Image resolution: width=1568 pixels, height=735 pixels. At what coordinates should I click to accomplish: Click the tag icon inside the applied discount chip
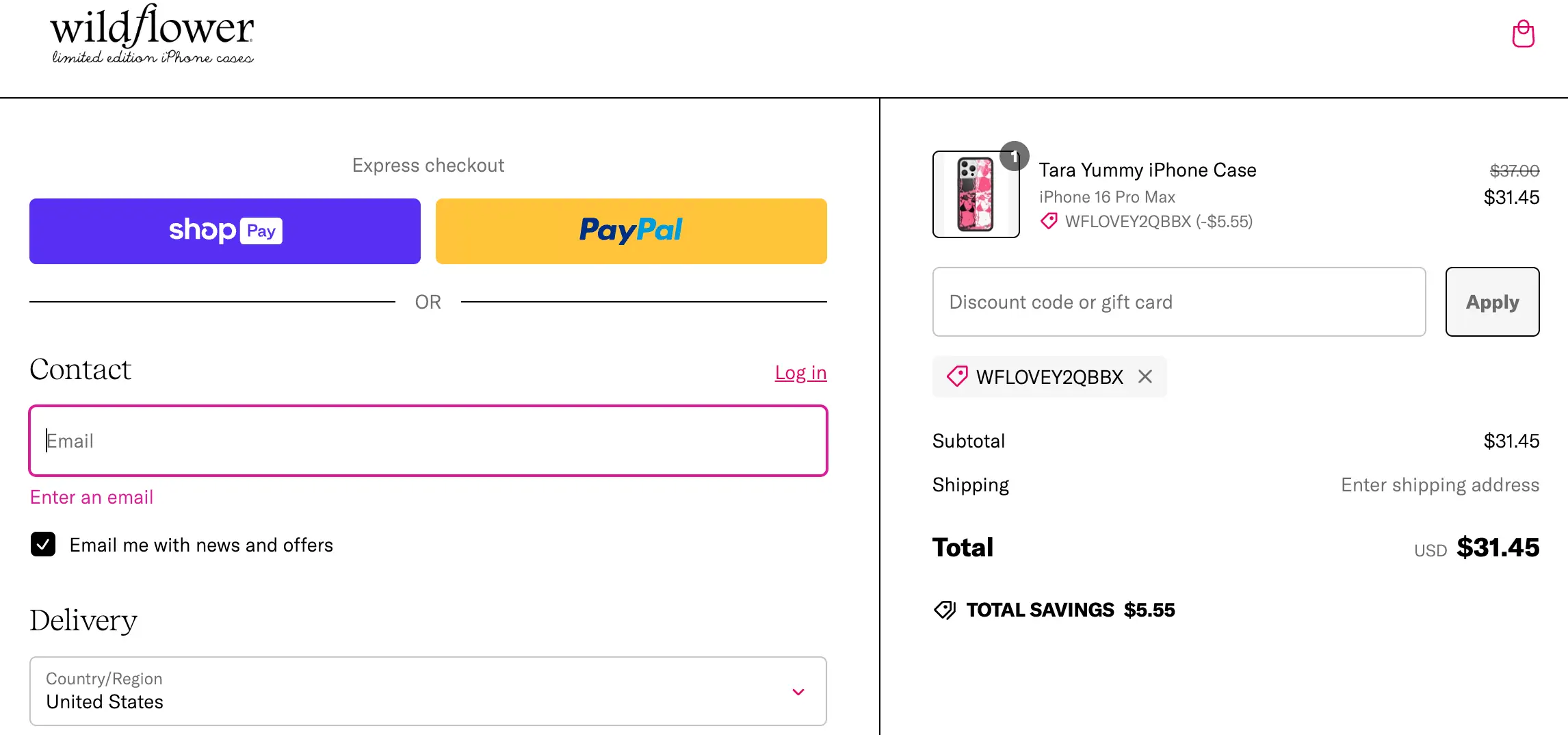tap(958, 376)
